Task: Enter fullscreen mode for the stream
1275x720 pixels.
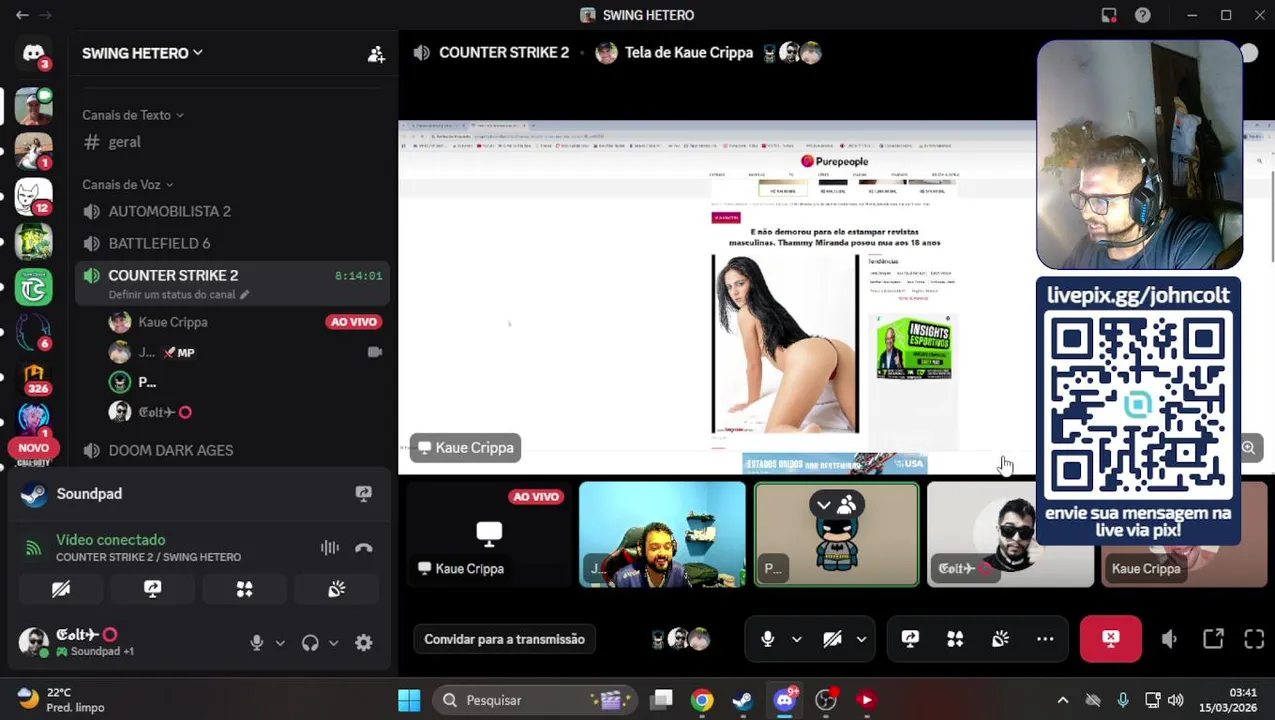Action: (1254, 639)
